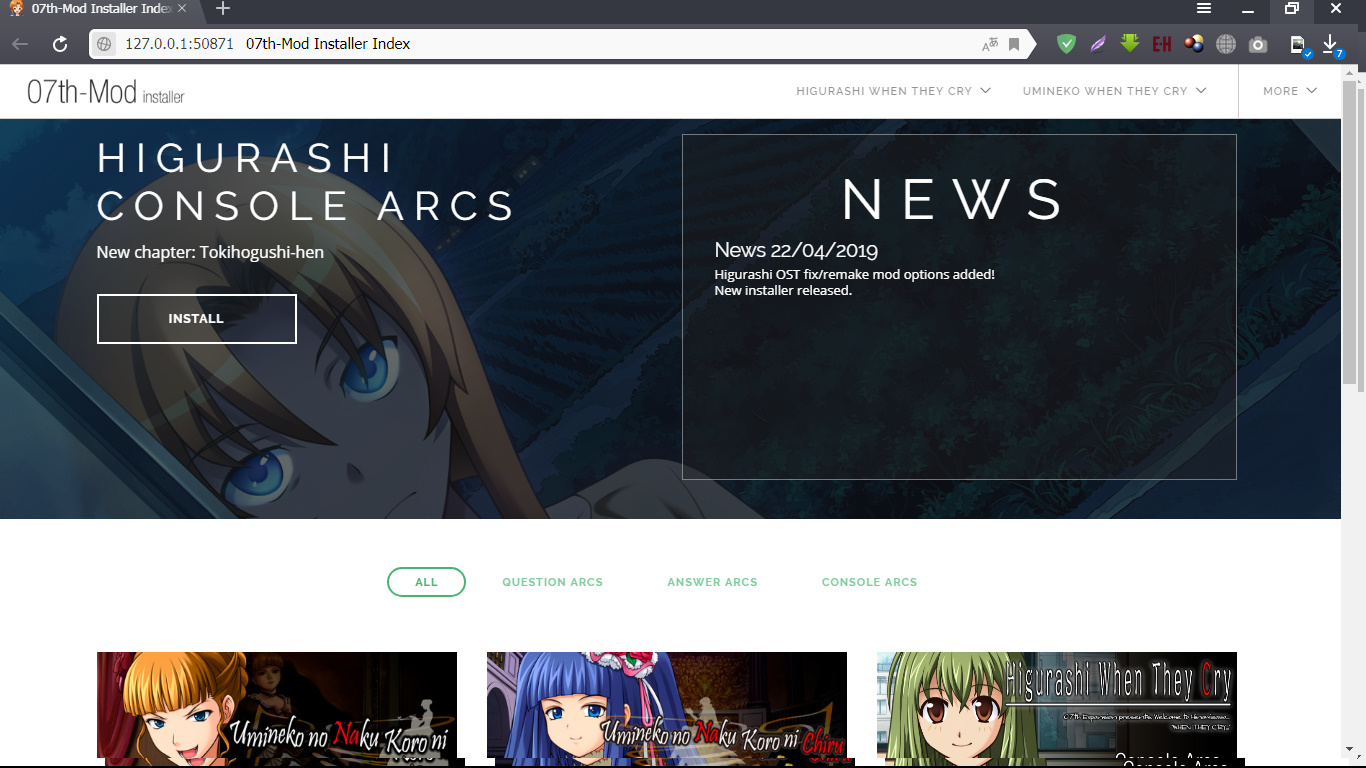1366x768 pixels.
Task: Click the gray globe extension icon
Action: click(1226, 44)
